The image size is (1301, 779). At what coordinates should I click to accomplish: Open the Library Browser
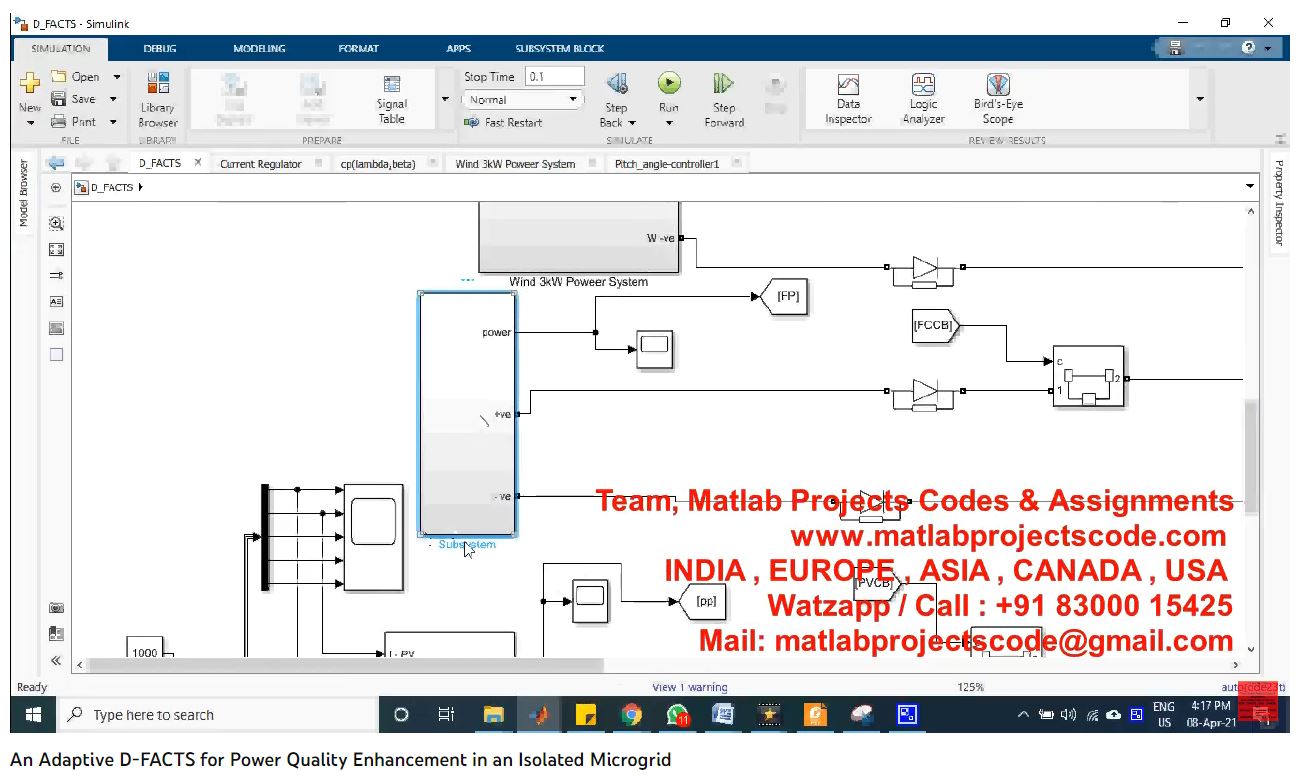tap(158, 98)
